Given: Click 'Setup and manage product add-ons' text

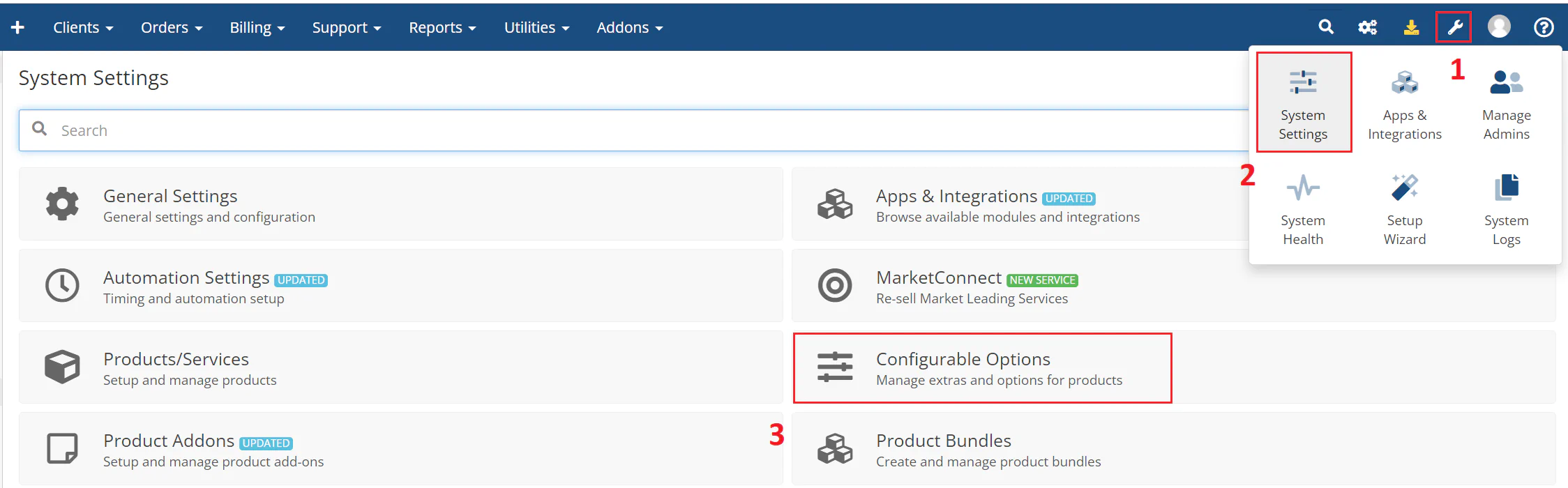Looking at the screenshot, I should 213,462.
